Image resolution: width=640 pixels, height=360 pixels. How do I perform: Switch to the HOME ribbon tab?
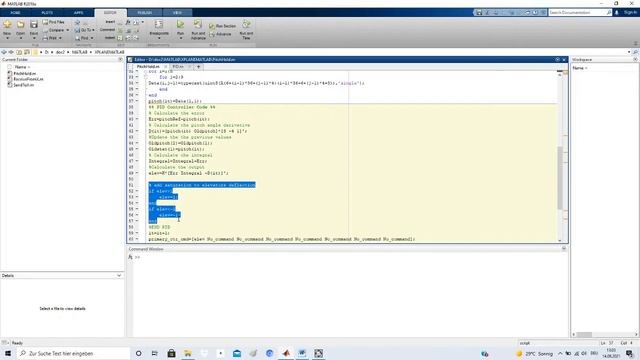click(x=15, y=13)
